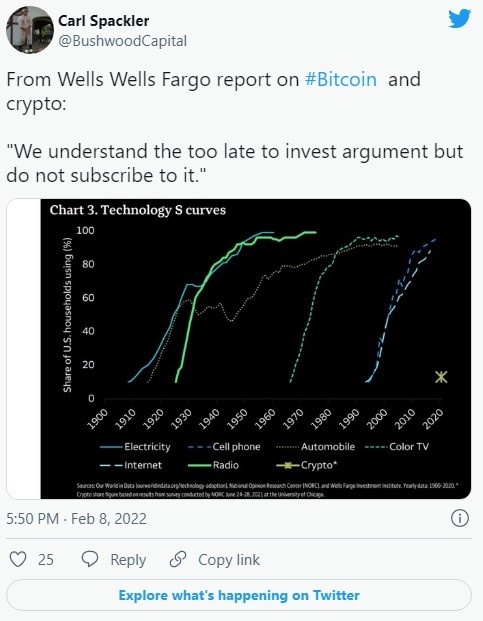Click Explore what's happening on Twitter
483x621 pixels.
click(x=239, y=595)
